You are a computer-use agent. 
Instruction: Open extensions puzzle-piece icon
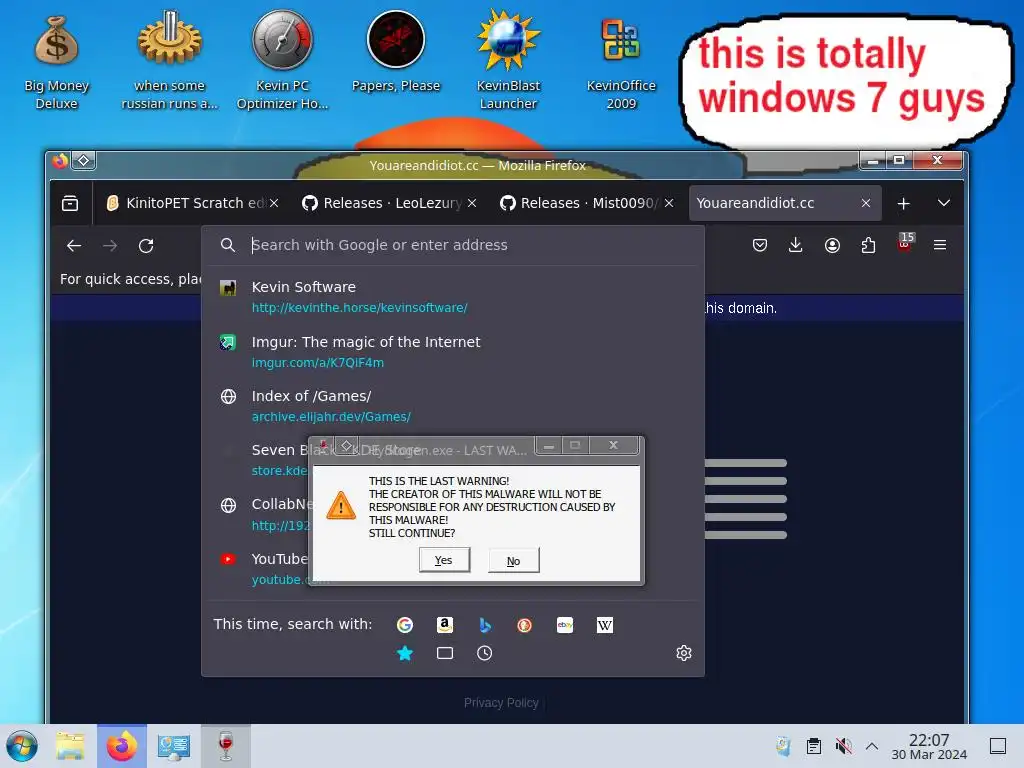pos(868,245)
